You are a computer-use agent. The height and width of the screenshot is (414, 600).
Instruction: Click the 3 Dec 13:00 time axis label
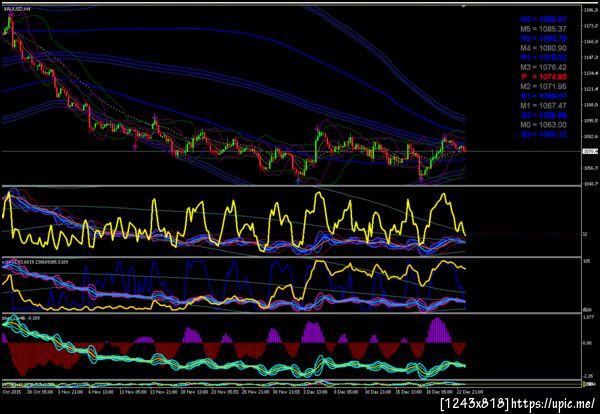316,392
